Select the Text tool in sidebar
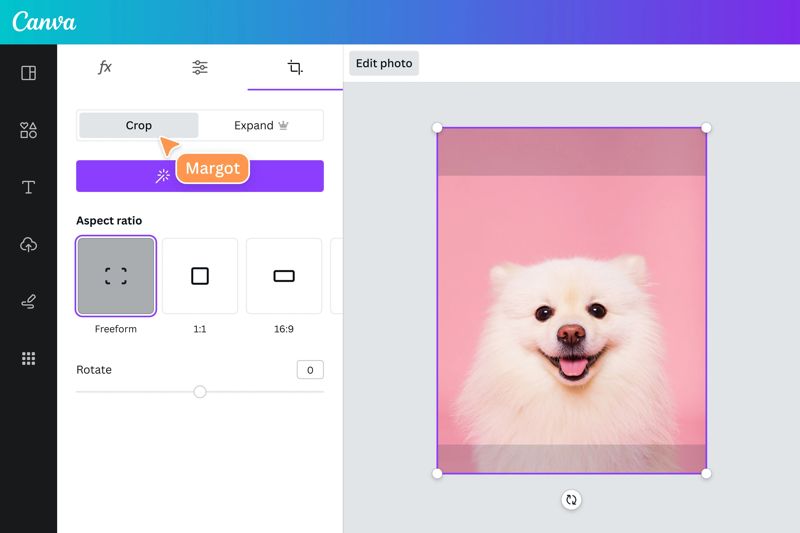The image size is (800, 533). point(28,188)
